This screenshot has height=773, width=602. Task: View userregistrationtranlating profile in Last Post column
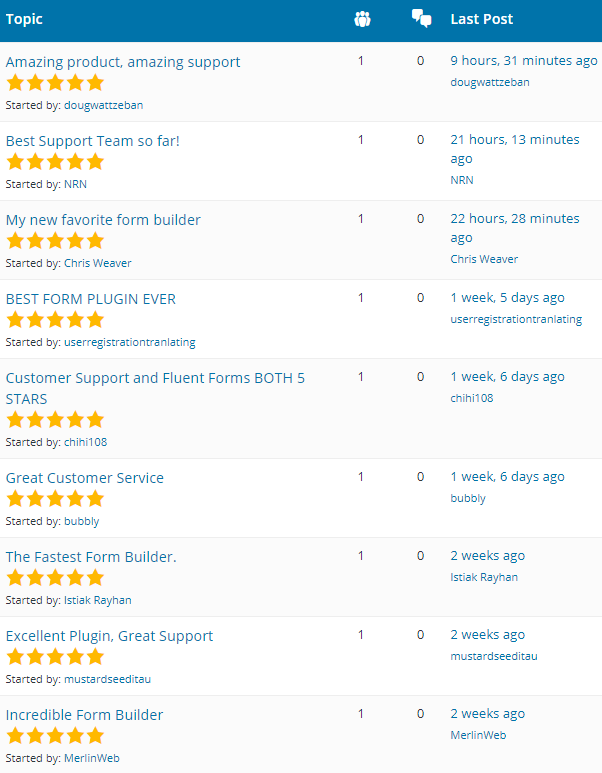pyautogui.click(x=516, y=319)
